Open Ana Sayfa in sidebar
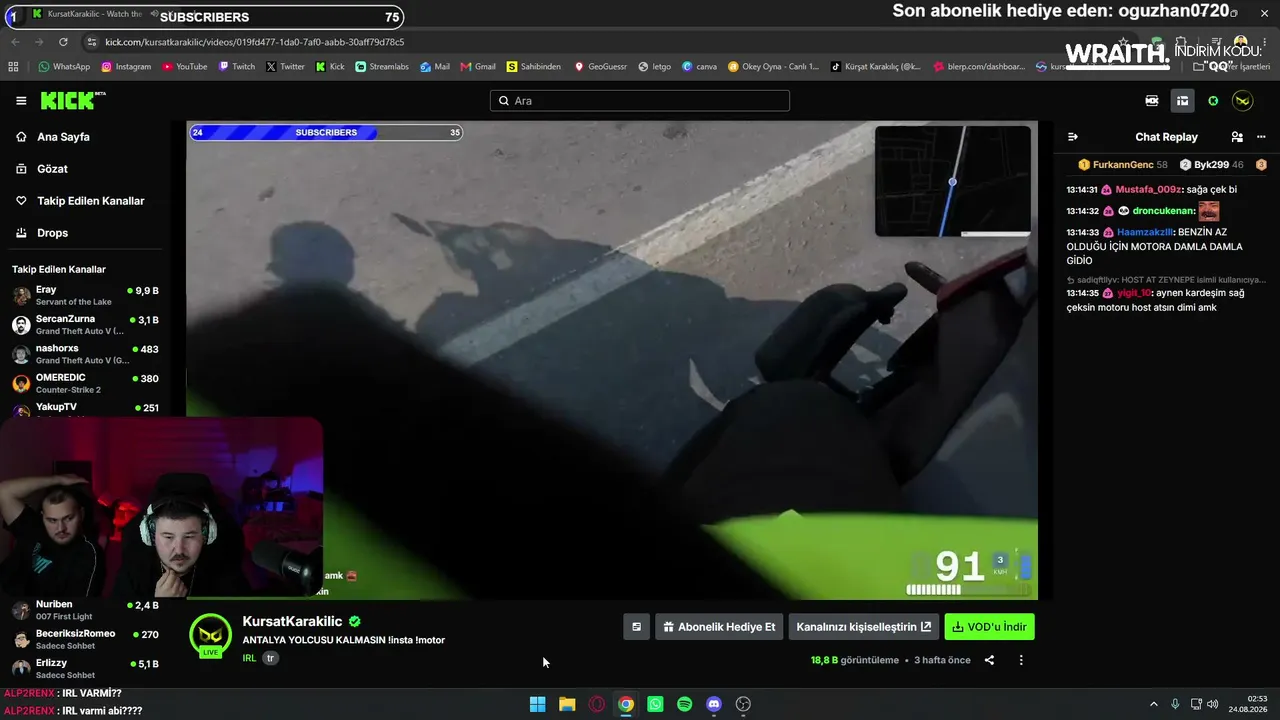 coord(64,137)
